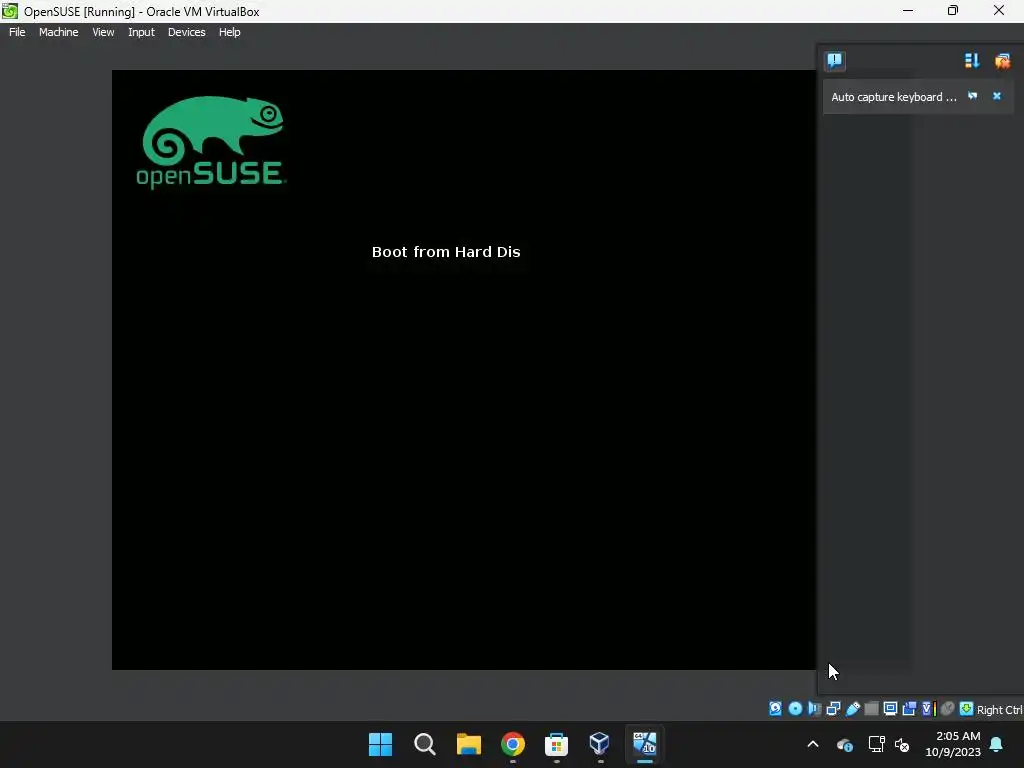Expand the Auto capture keyboard notification text
Viewport: 1024px width, 768px height.
pyautogui.click(x=893, y=97)
